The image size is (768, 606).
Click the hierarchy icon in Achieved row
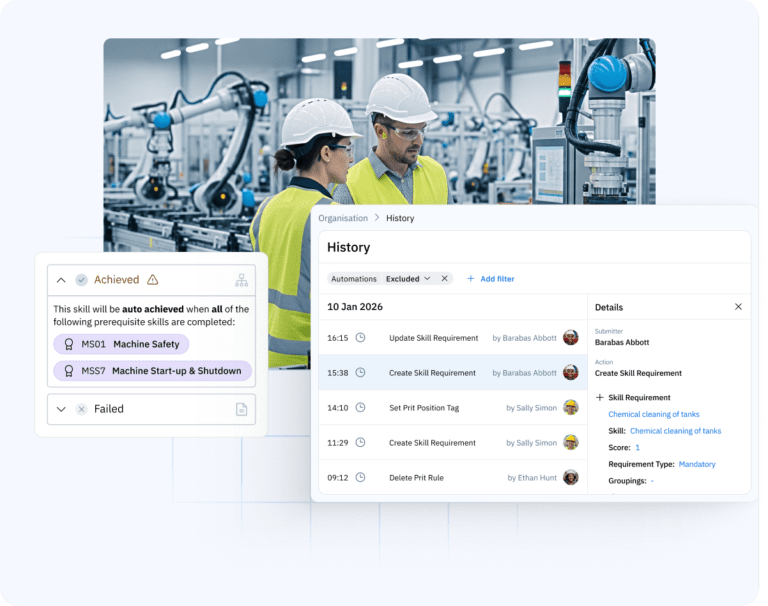tap(241, 280)
